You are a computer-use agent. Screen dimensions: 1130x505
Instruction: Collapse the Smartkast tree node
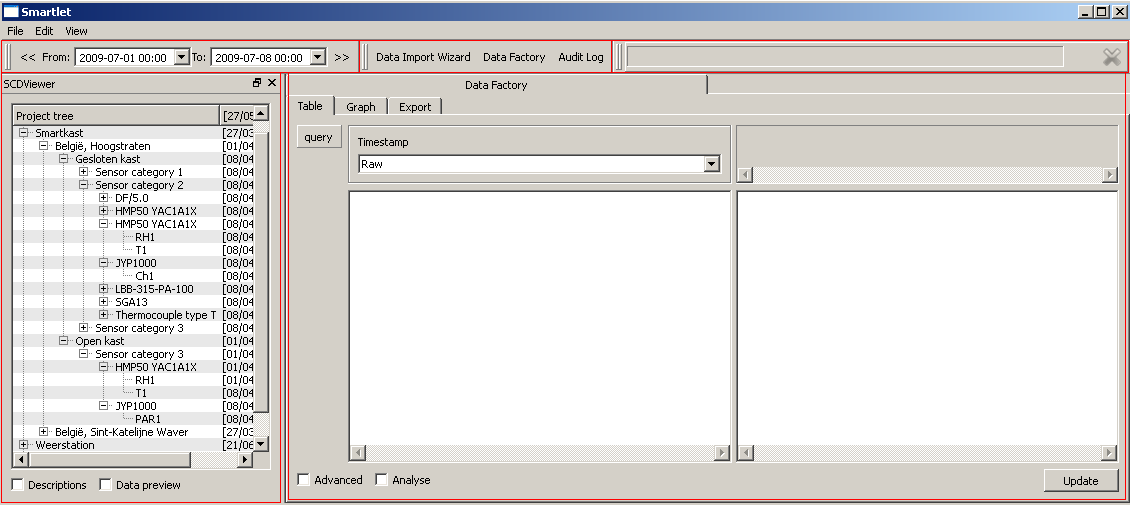24,133
